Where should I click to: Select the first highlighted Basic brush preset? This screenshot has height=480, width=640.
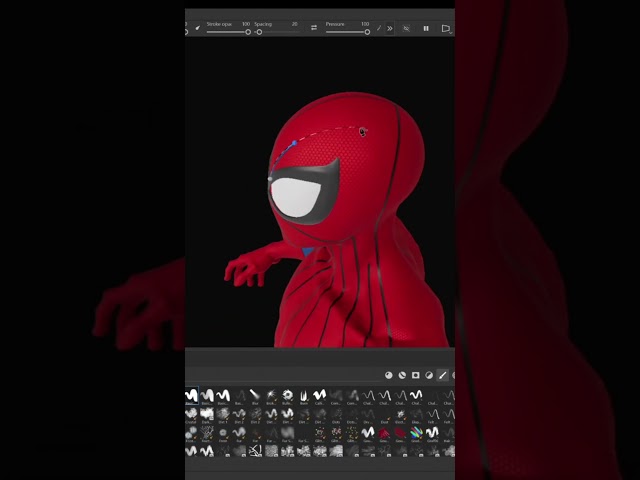tap(191, 396)
